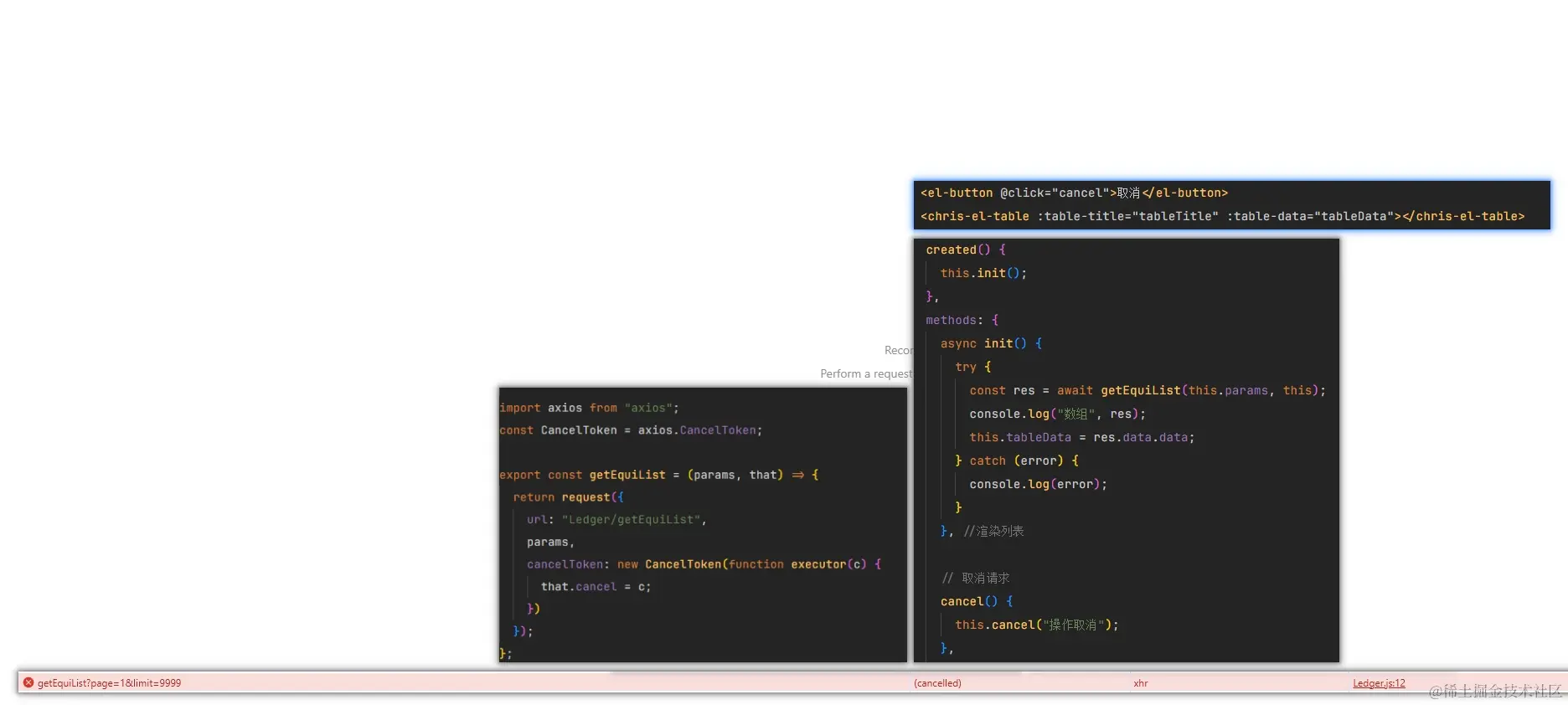1568x705 pixels.
Task: Click the export const getEquiList line
Action: tap(659, 475)
